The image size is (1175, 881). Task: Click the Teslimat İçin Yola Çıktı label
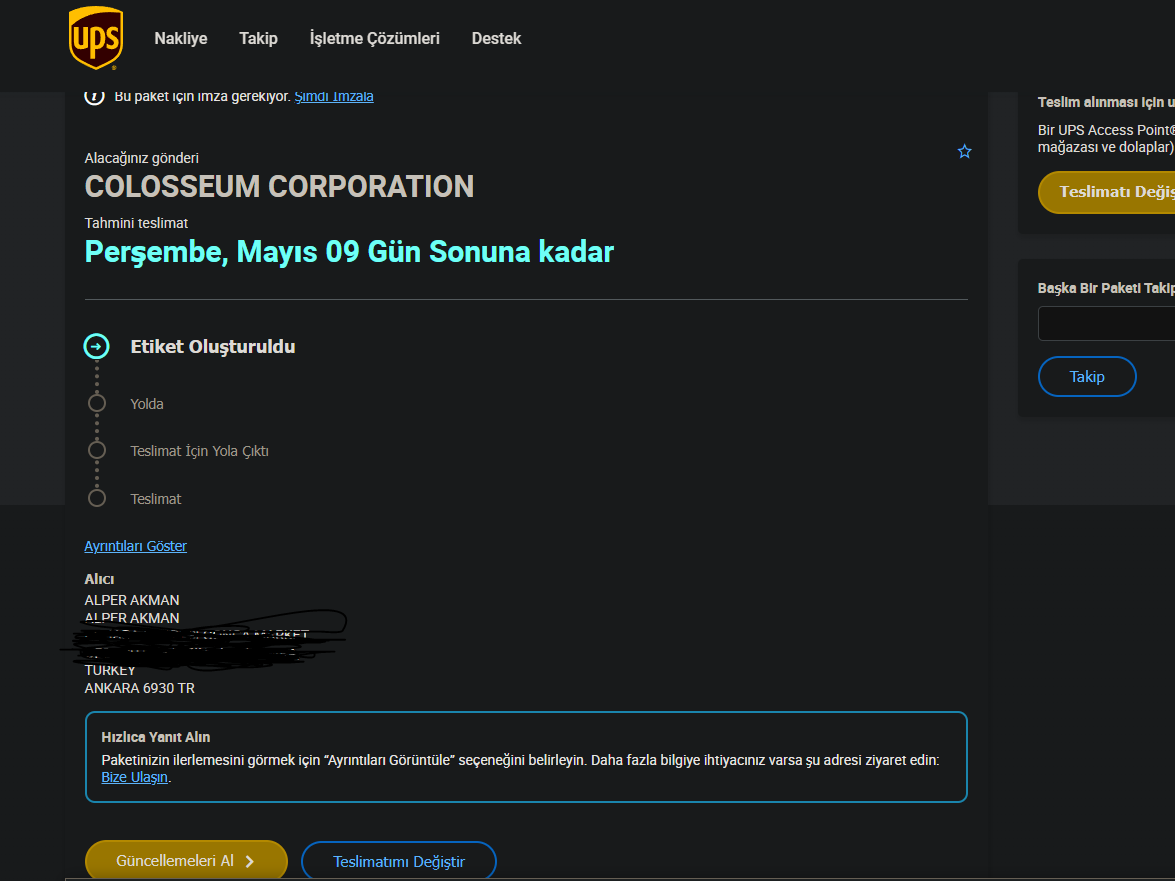point(199,451)
